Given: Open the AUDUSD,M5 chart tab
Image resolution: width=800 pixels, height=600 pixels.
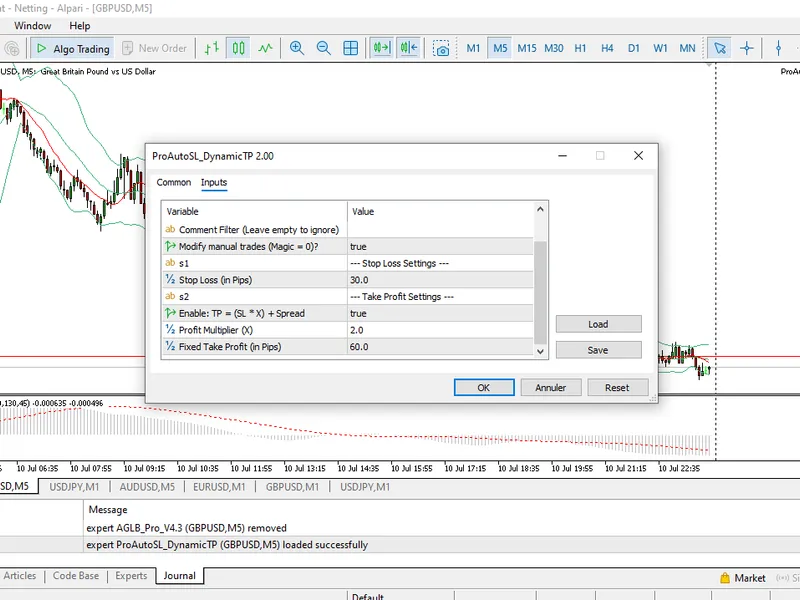Looking at the screenshot, I should coord(147,487).
